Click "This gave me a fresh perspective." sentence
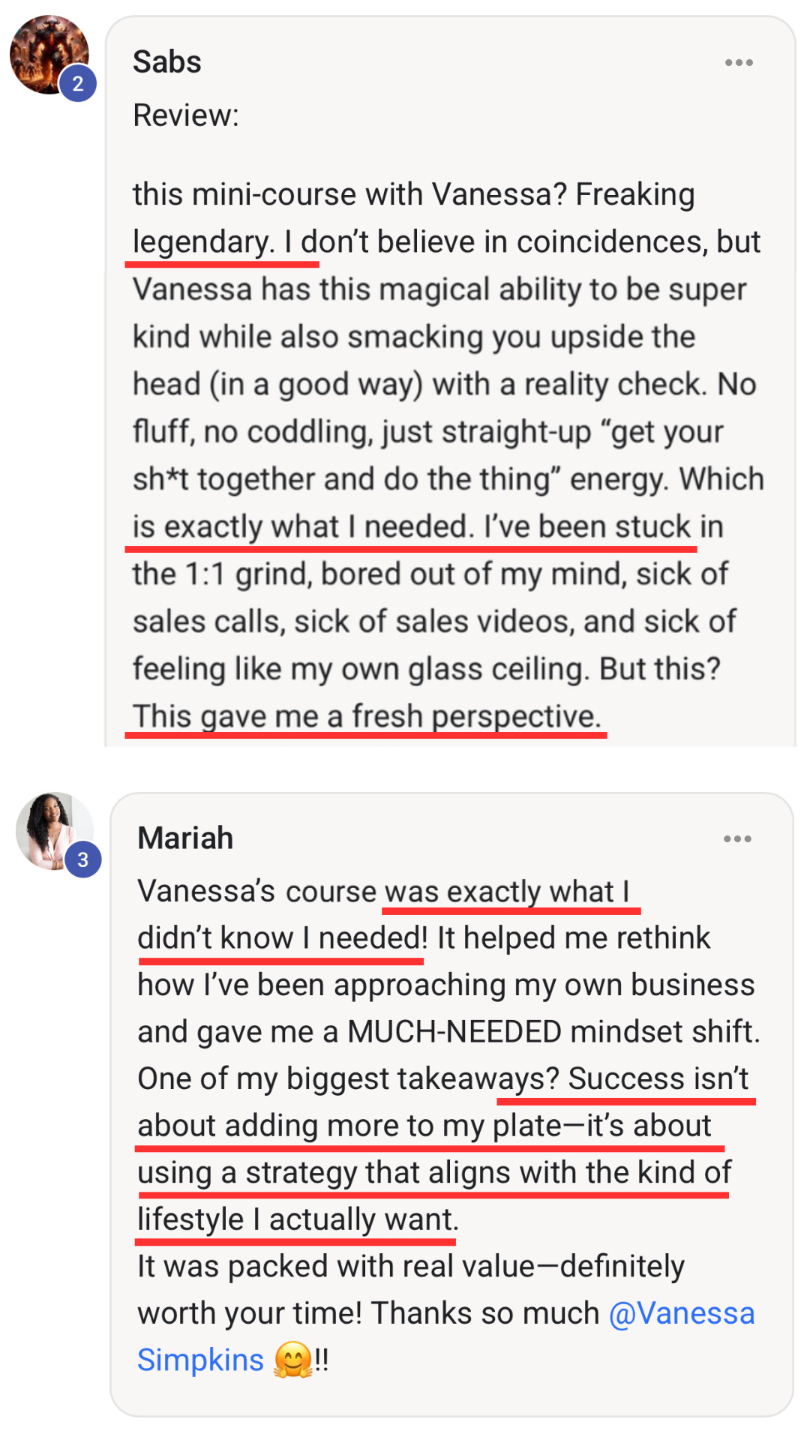The image size is (810, 1440). tap(367, 716)
